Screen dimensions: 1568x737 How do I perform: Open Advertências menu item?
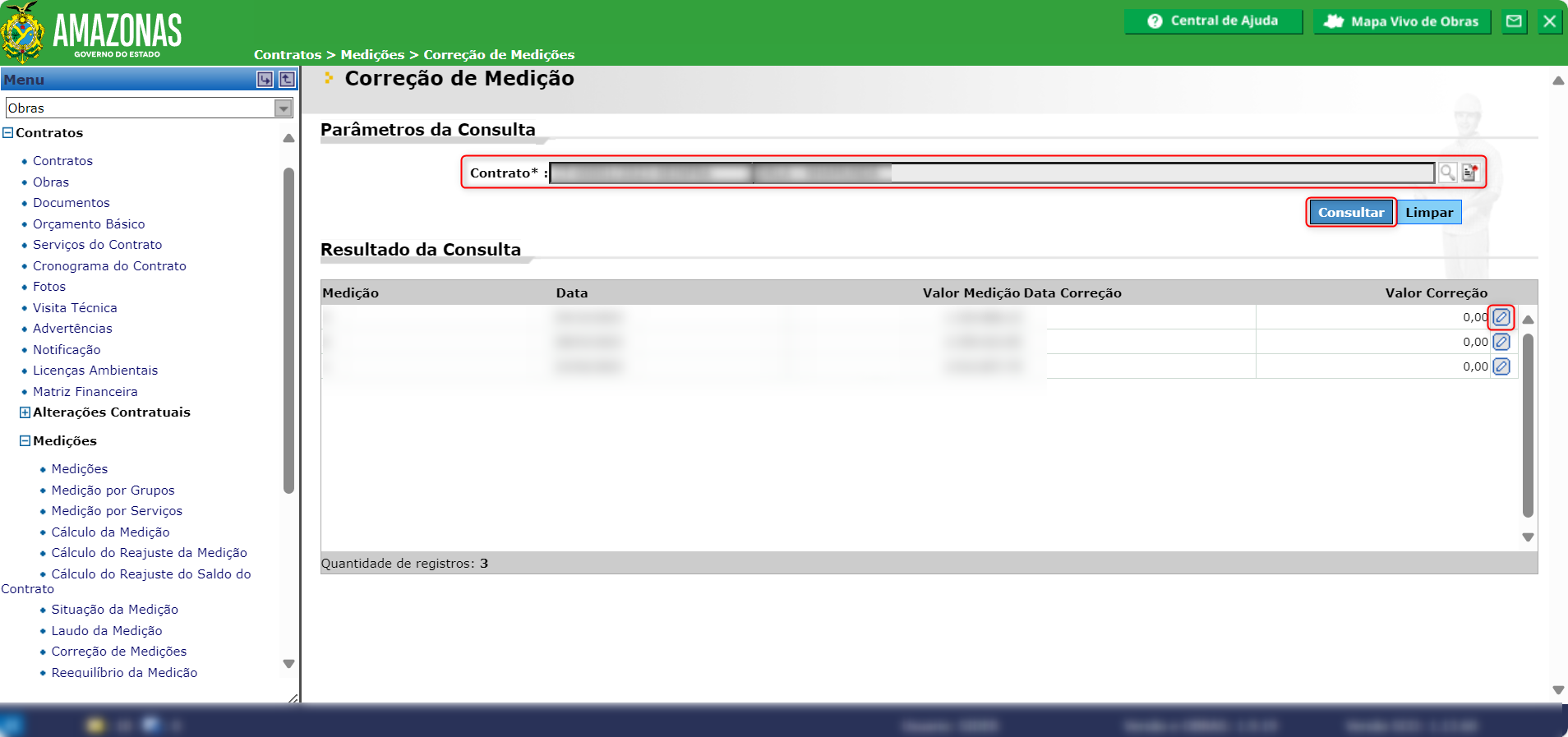(x=72, y=329)
